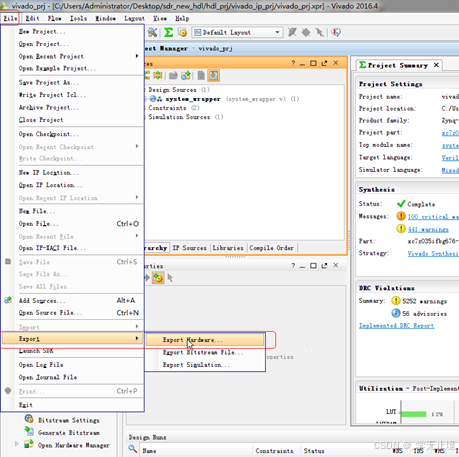The width and height of the screenshot is (459, 457).
Task: Choose Export Hardware from the submenu
Action: click(205, 340)
